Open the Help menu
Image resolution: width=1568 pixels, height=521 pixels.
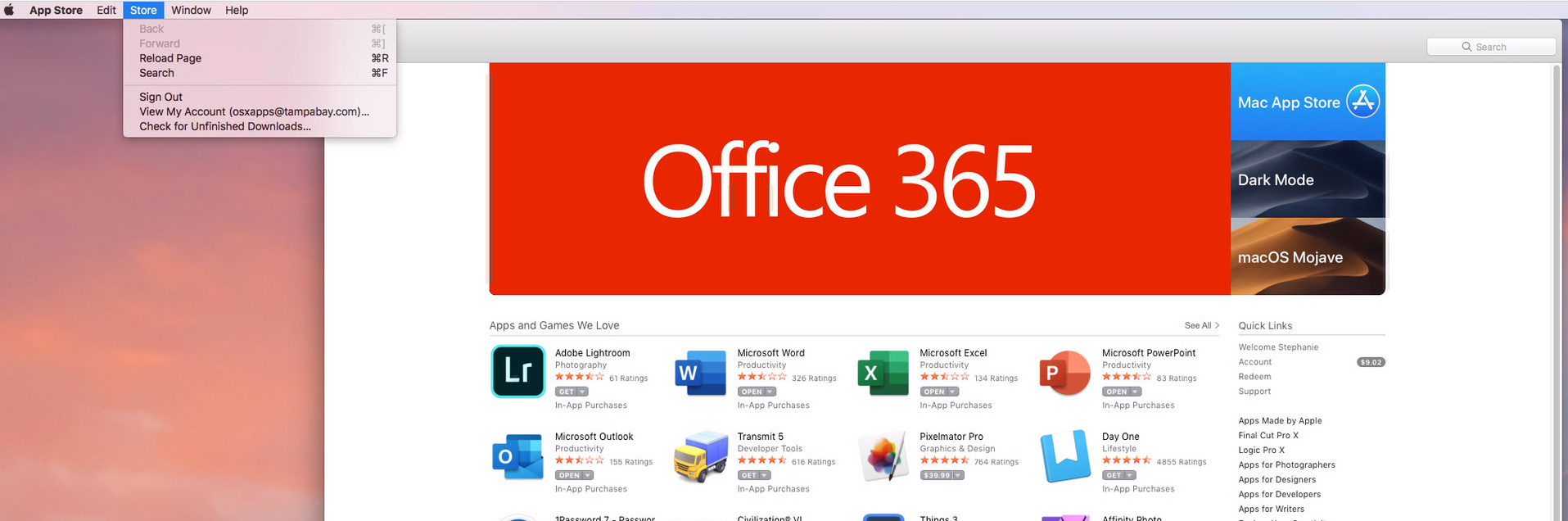pos(237,10)
